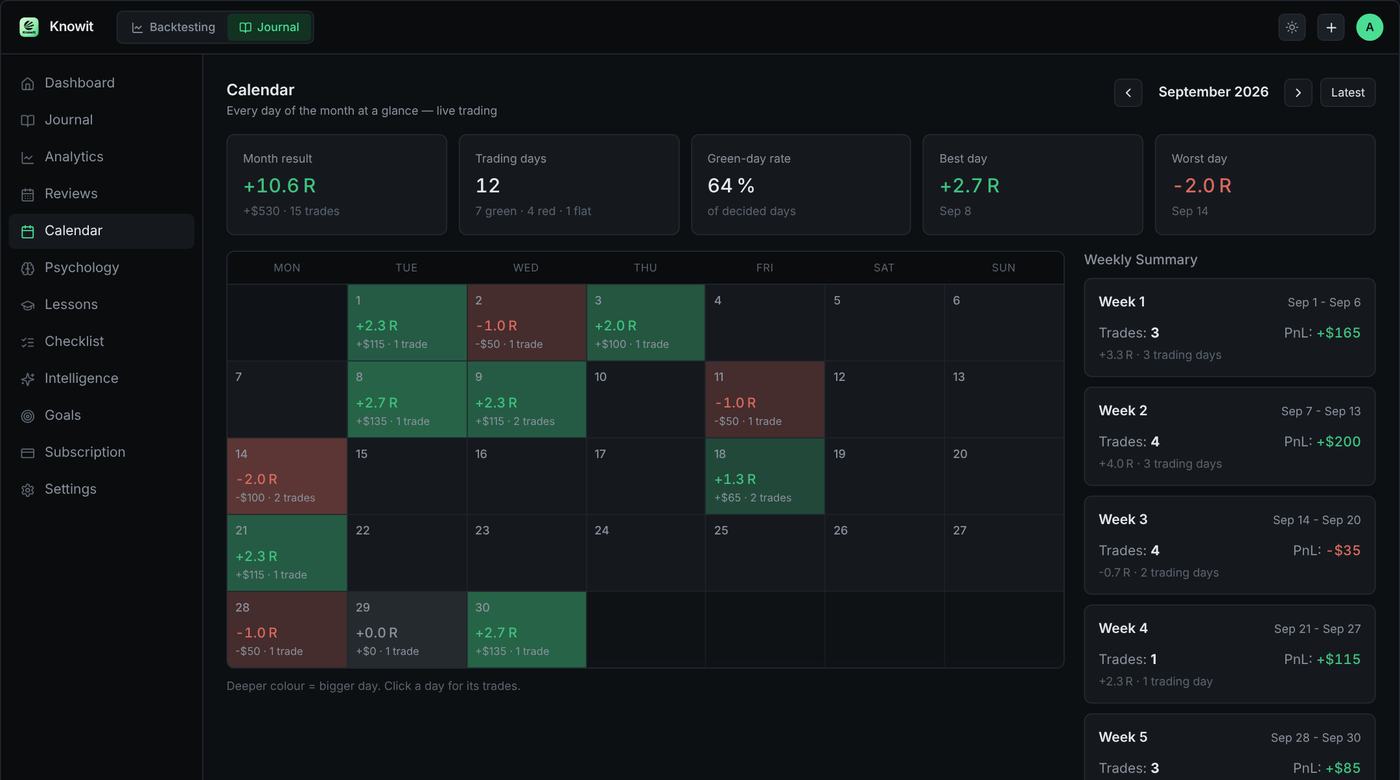
Task: Click the Goals target icon
Action: [x=28, y=417]
